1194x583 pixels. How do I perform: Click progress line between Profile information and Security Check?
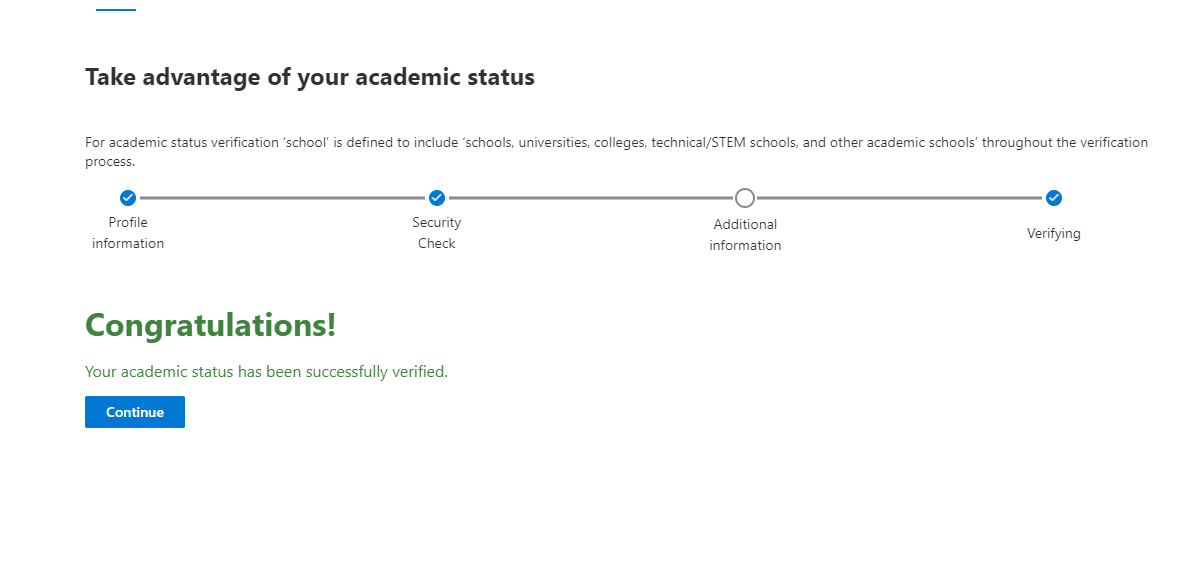click(282, 198)
